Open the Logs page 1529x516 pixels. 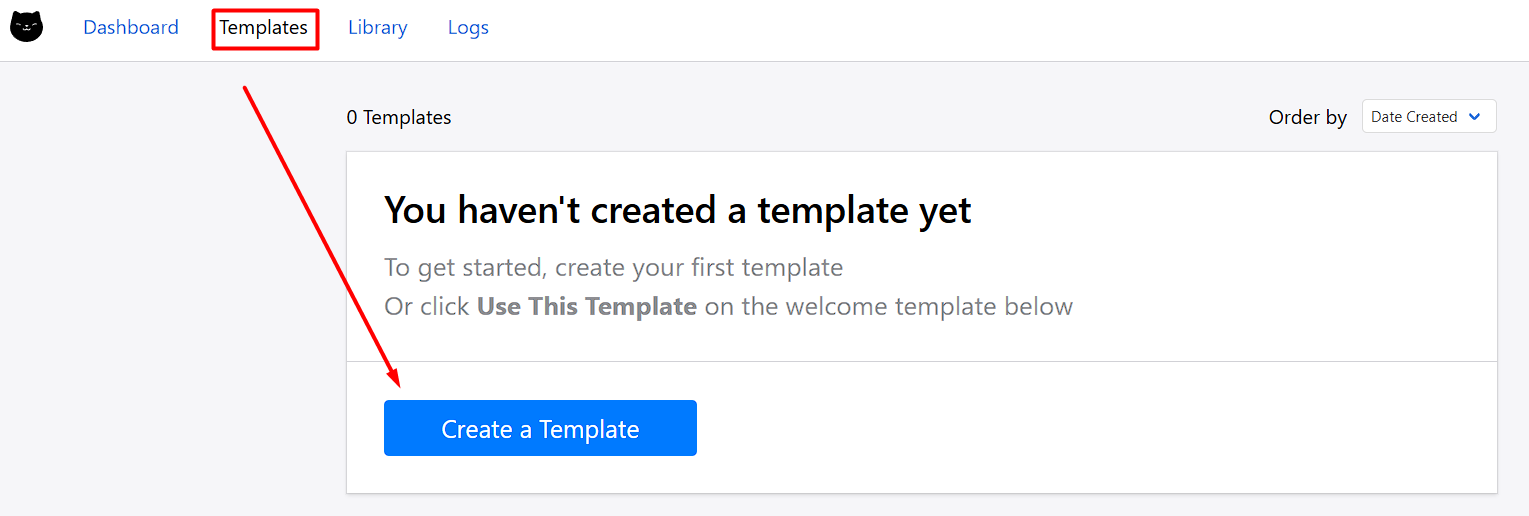coord(468,28)
